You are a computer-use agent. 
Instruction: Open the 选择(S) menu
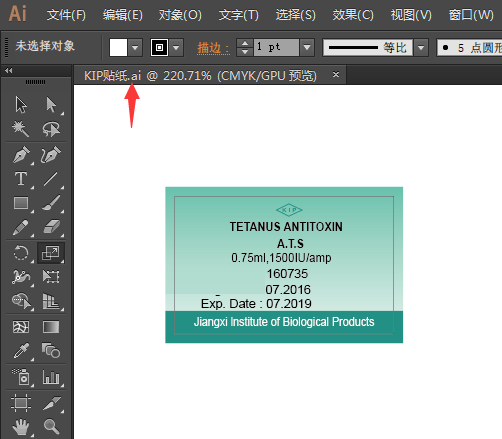click(295, 15)
